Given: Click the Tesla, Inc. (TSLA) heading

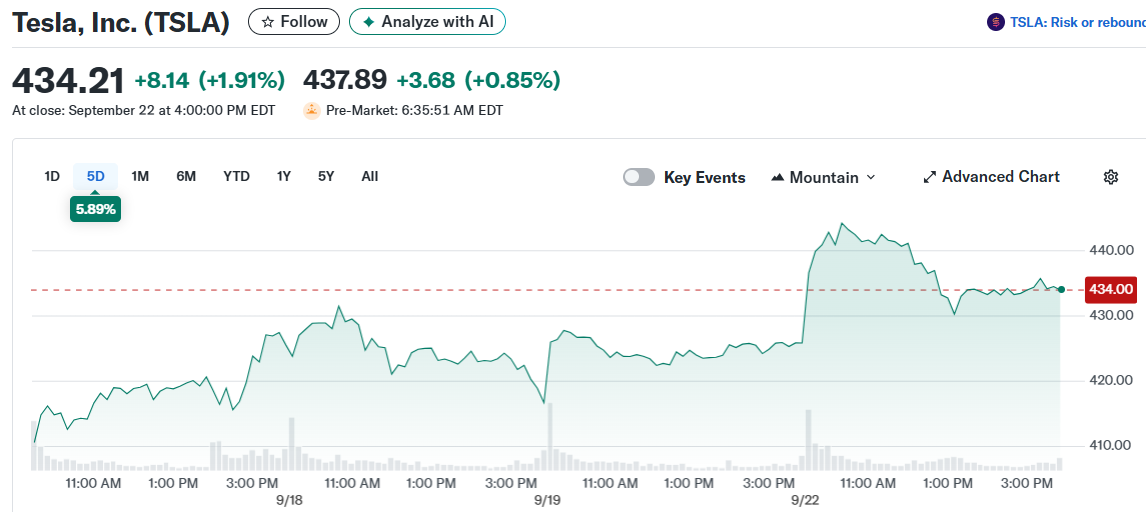Looking at the screenshot, I should coord(121,23).
